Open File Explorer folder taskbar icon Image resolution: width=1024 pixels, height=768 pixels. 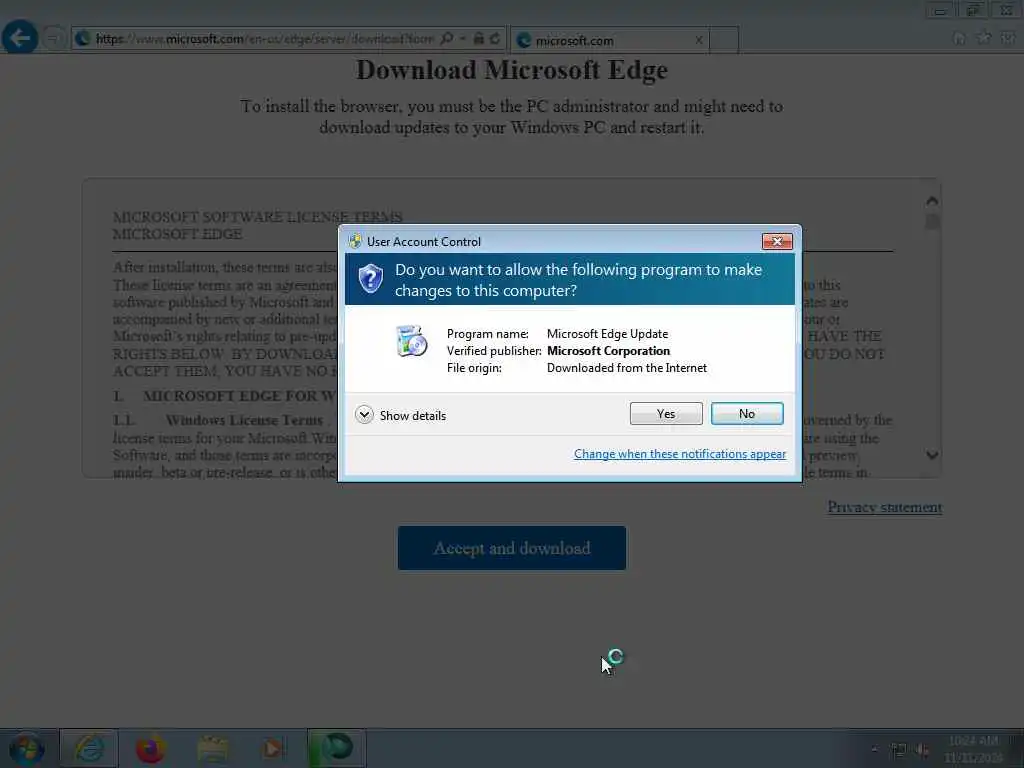tap(213, 749)
